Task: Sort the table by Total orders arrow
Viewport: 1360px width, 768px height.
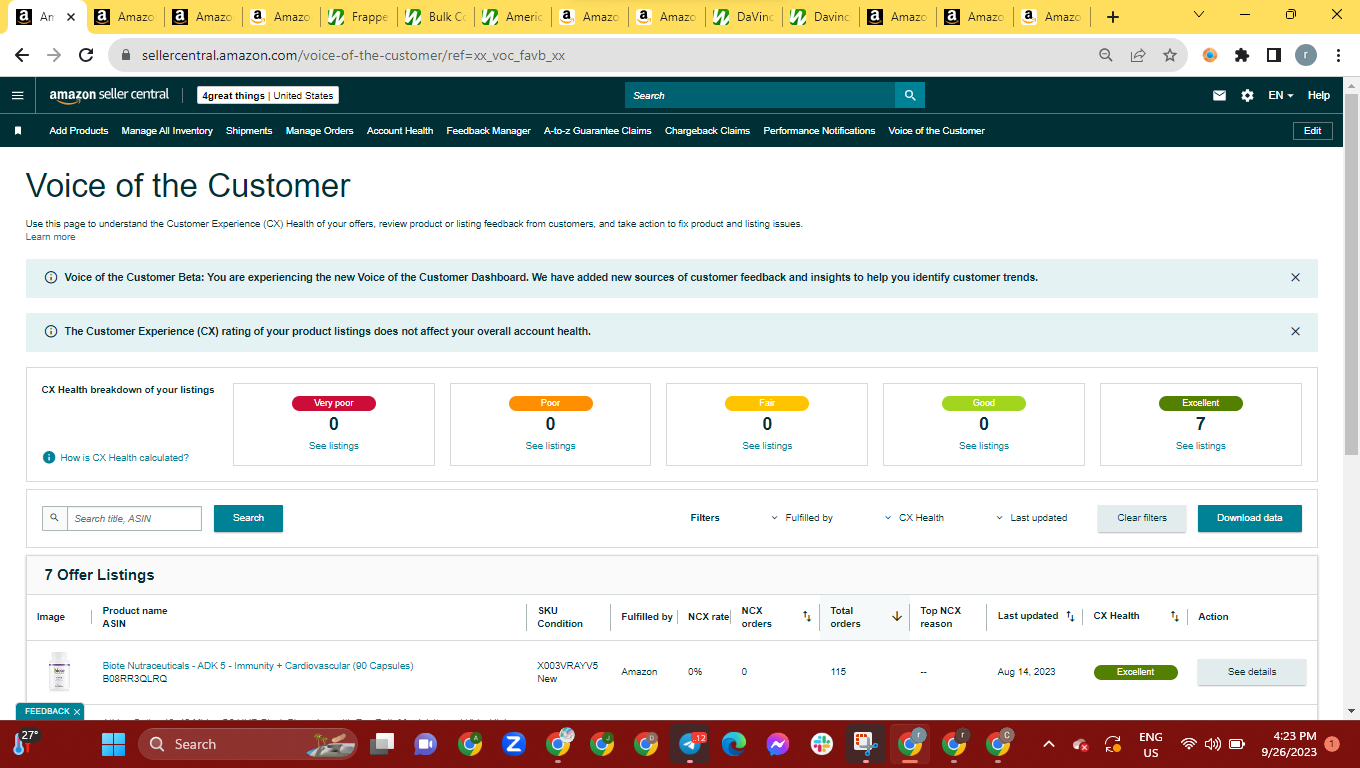Action: 897,617
